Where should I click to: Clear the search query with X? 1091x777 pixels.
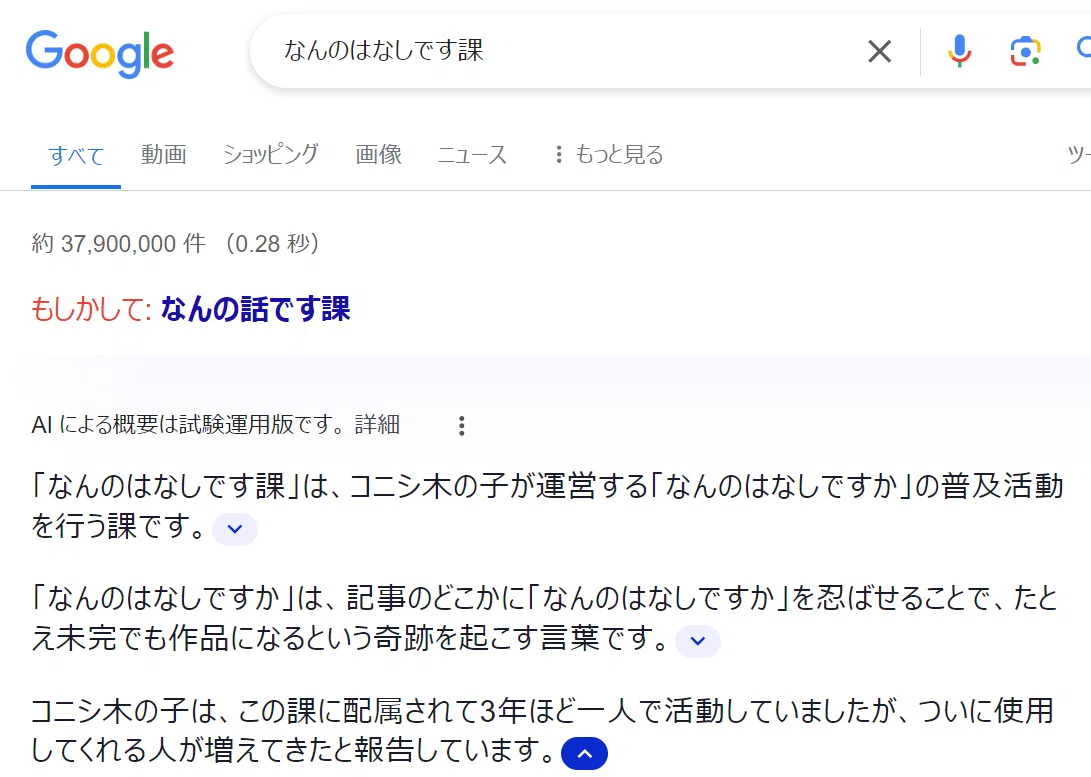(879, 51)
